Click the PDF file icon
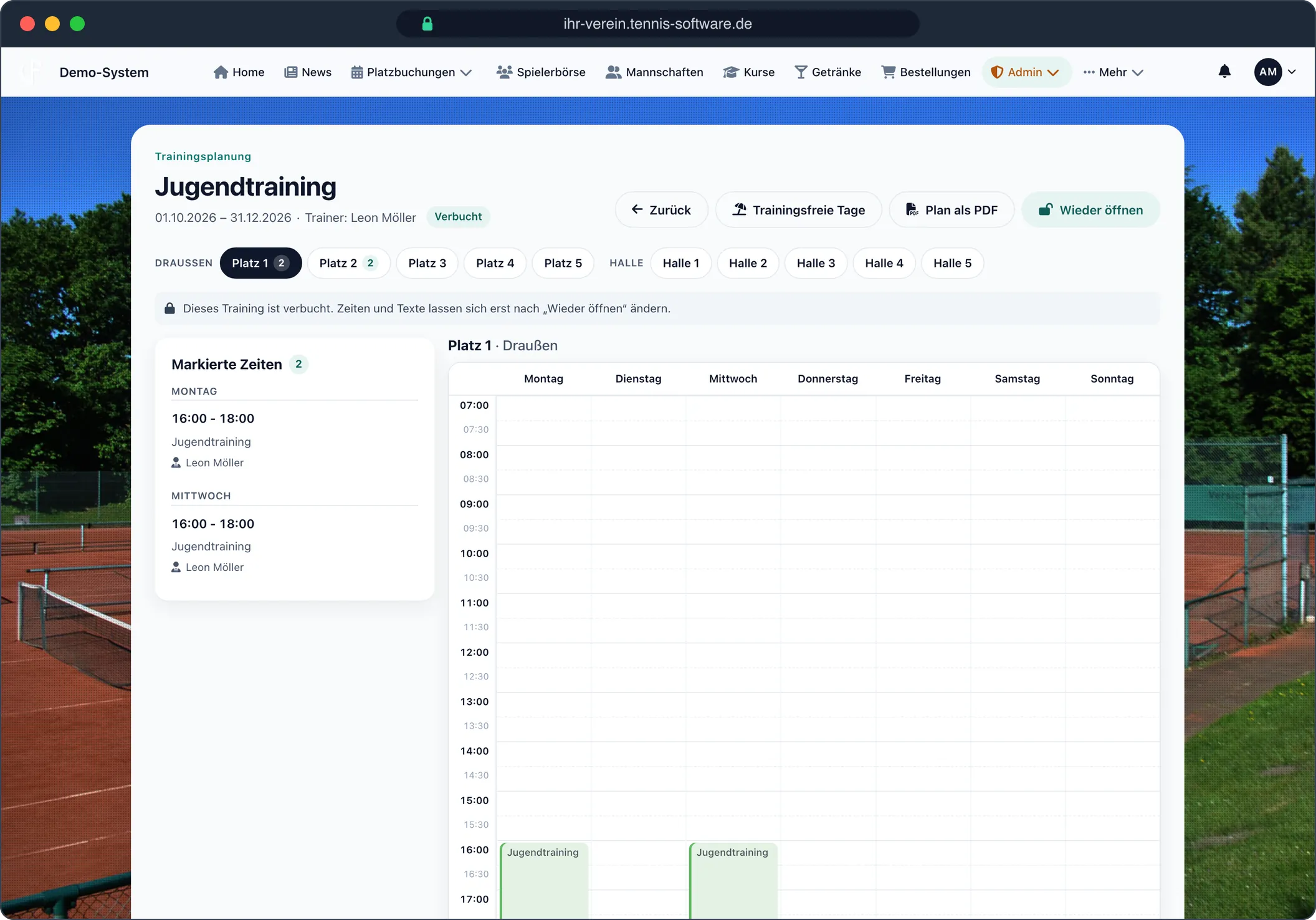 (x=912, y=209)
